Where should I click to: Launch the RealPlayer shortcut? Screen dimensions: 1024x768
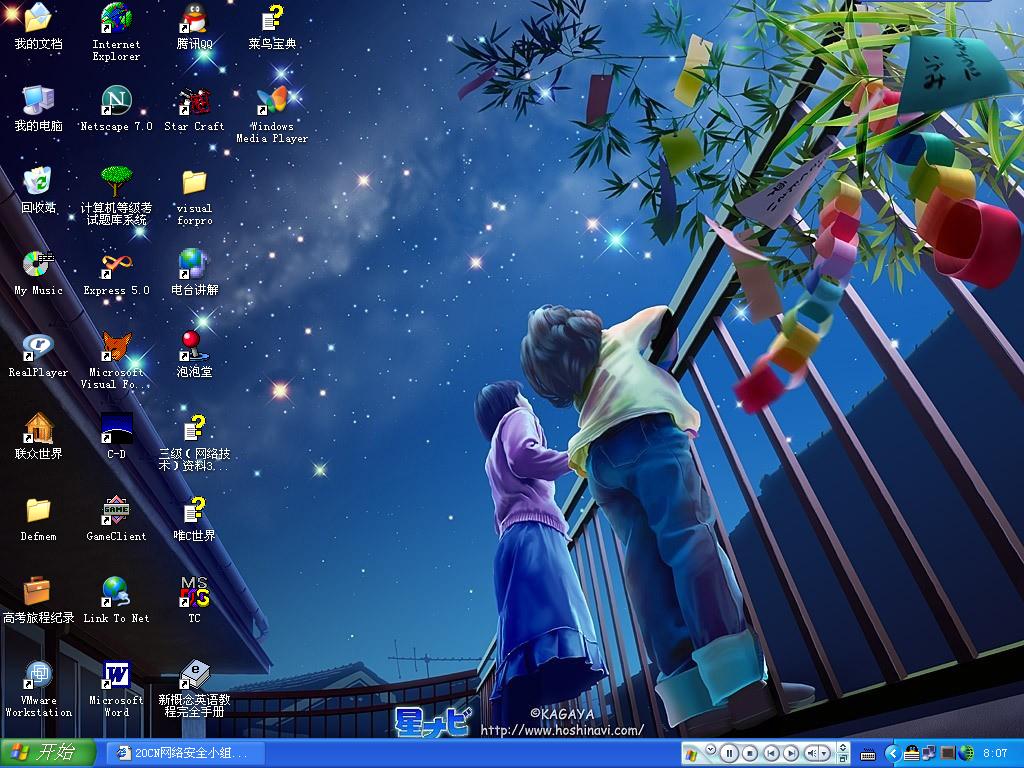click(38, 355)
